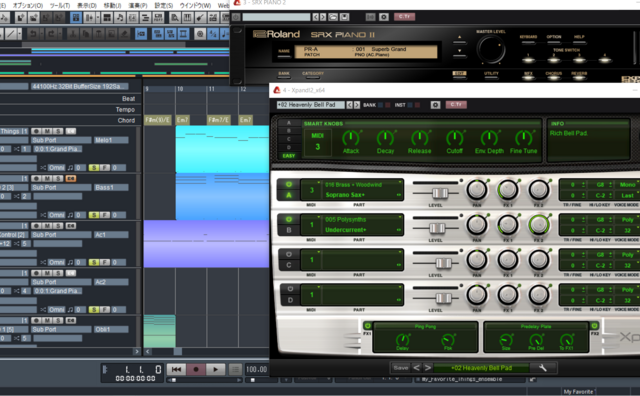Click the play button in transport
640x396 pixels.
(x=215, y=369)
